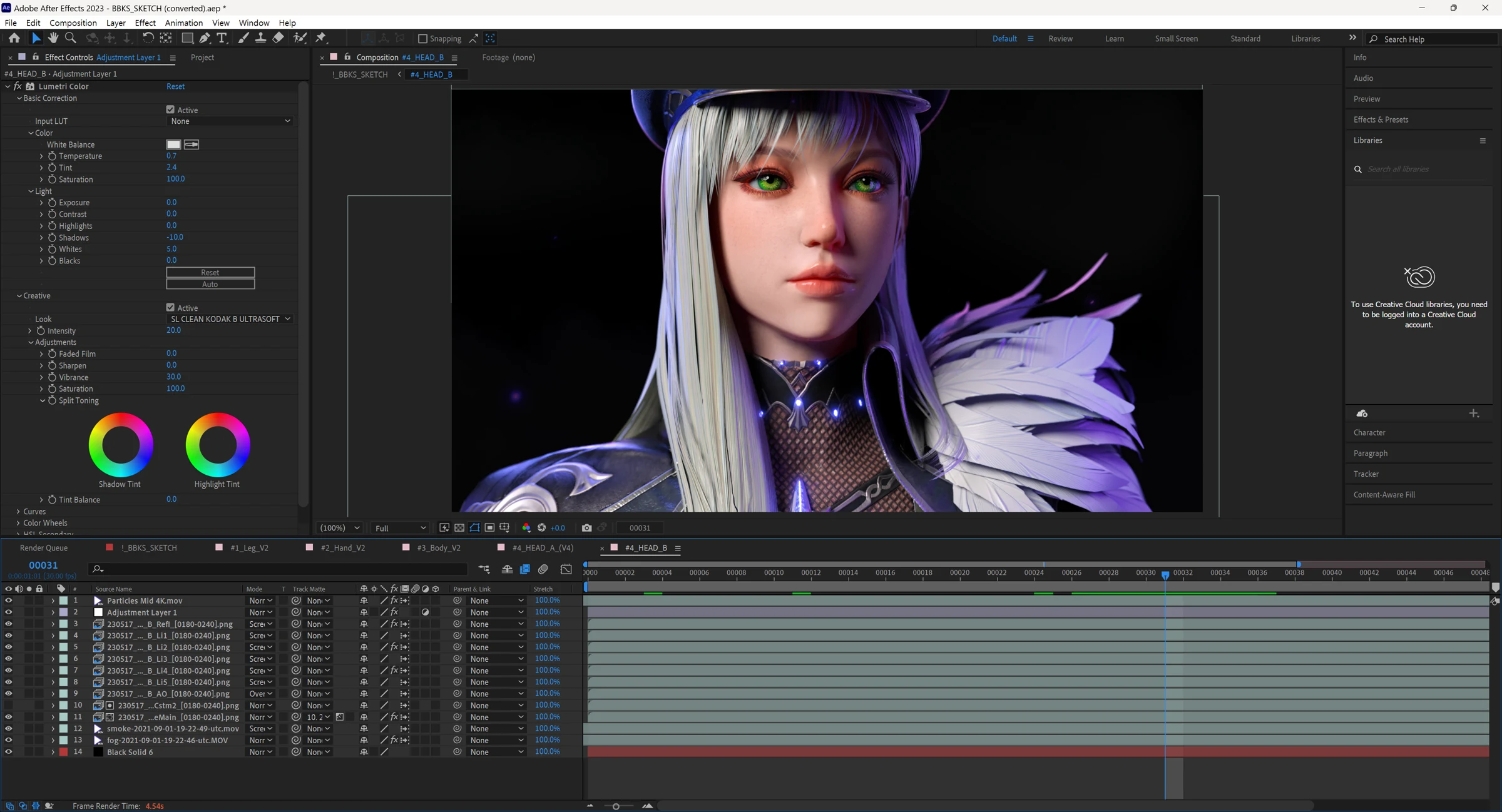Select the Eraser tool
This screenshot has height=812, width=1502.
point(278,38)
